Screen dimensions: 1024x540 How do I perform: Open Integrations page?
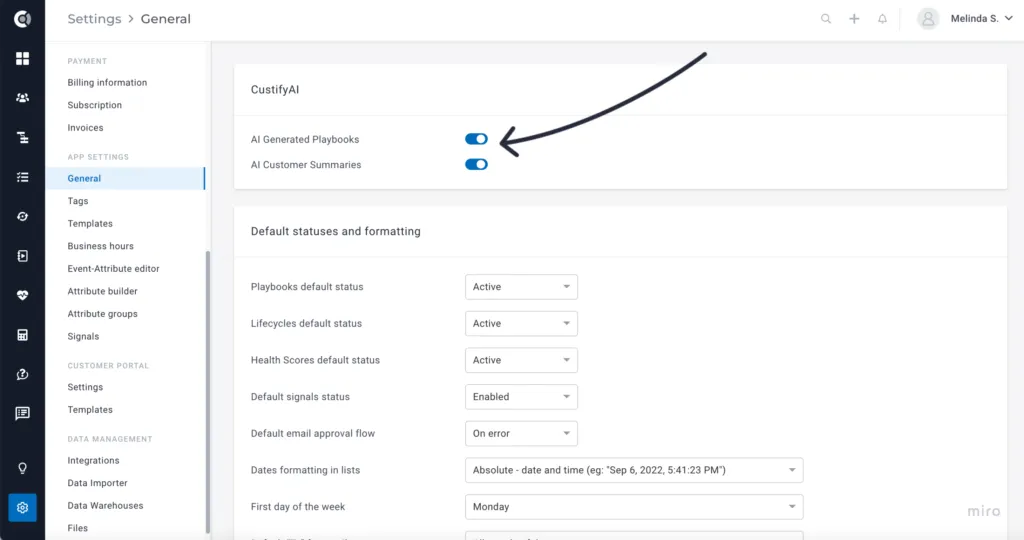click(93, 460)
